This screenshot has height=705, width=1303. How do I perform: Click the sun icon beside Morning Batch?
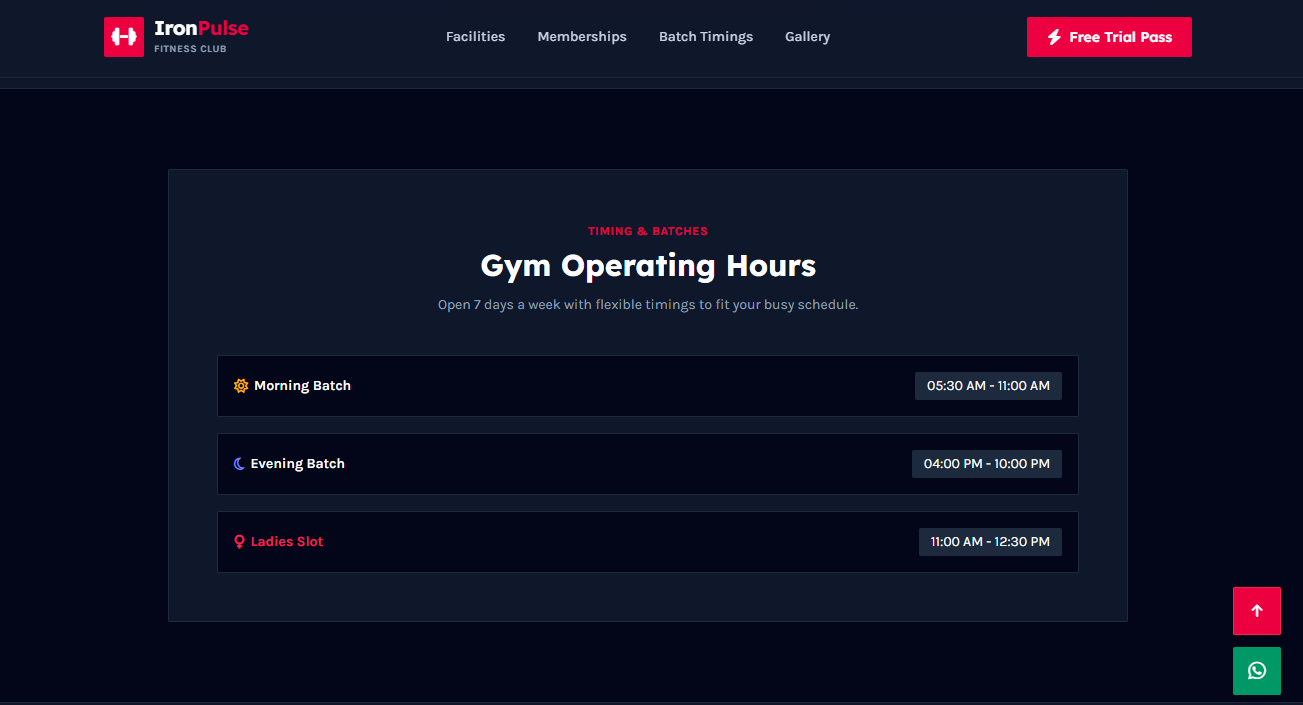pos(240,386)
